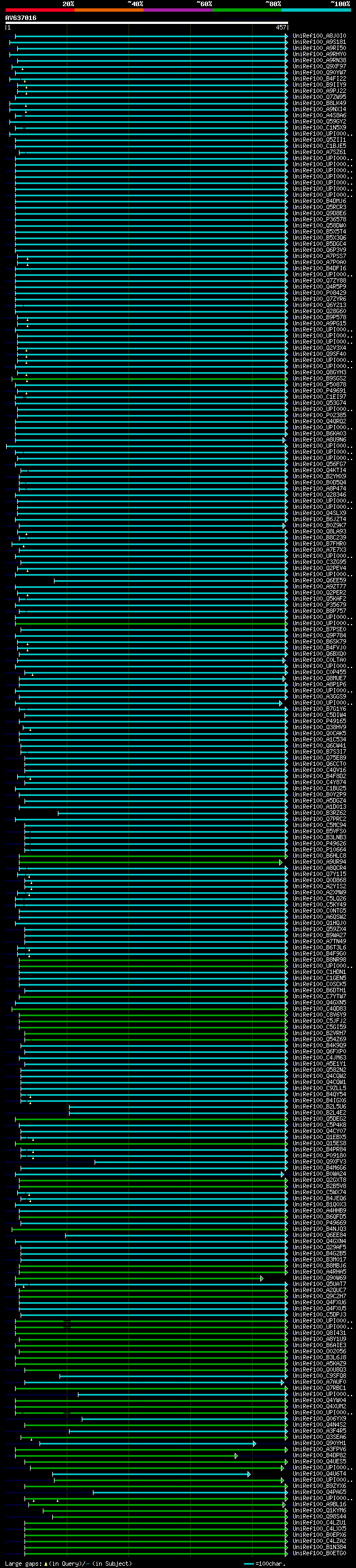
Task: Click the 457 query end position label
Action: point(280,27)
